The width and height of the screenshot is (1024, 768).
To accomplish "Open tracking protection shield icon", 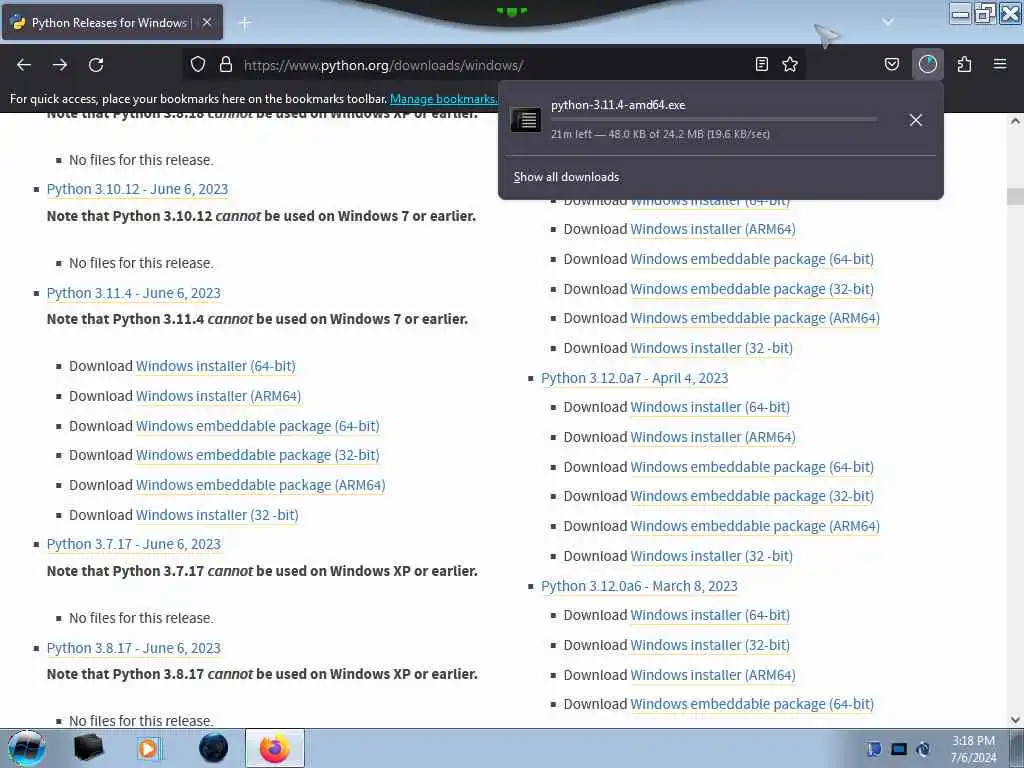I will pyautogui.click(x=198, y=64).
